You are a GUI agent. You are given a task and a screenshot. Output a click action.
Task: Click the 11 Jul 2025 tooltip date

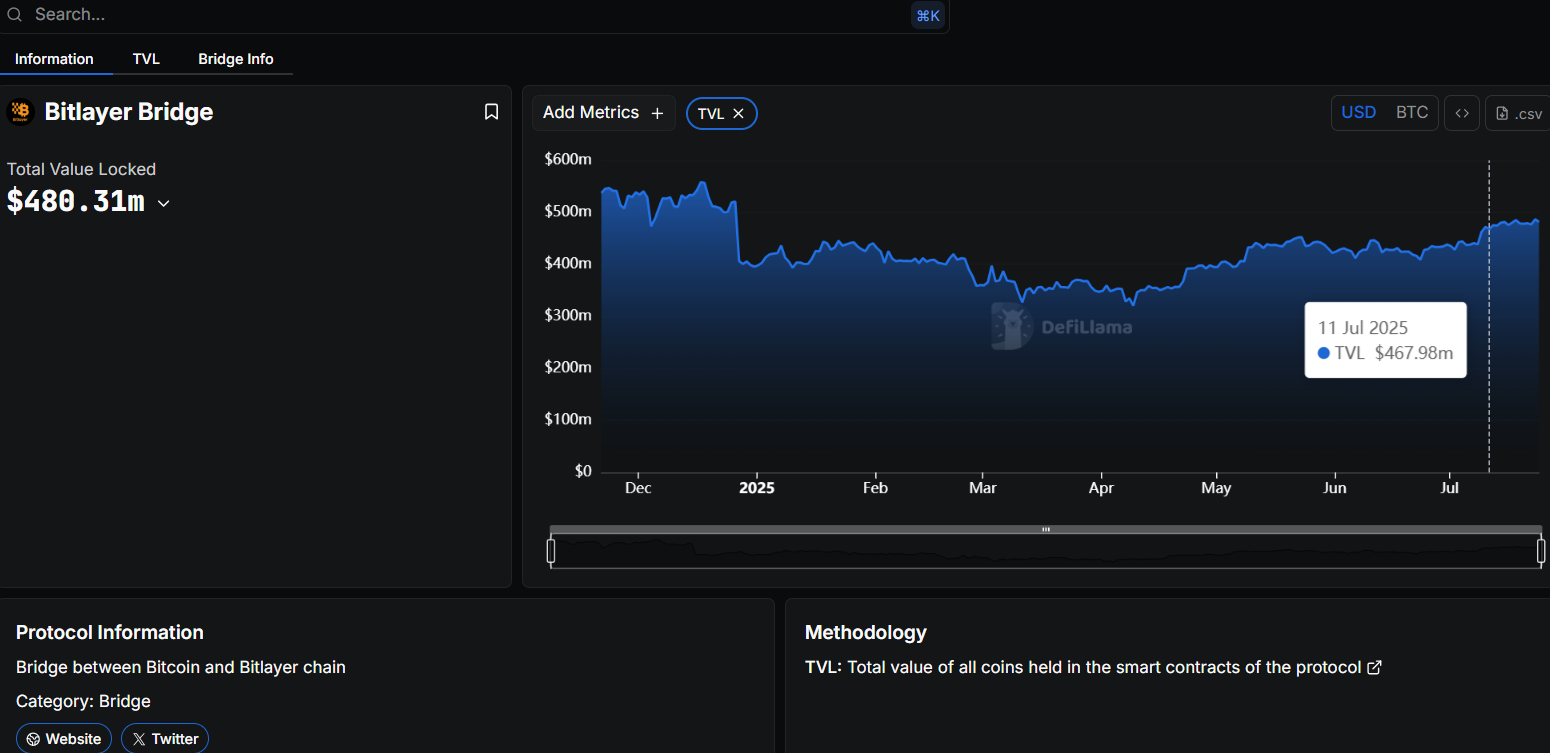(x=1363, y=328)
